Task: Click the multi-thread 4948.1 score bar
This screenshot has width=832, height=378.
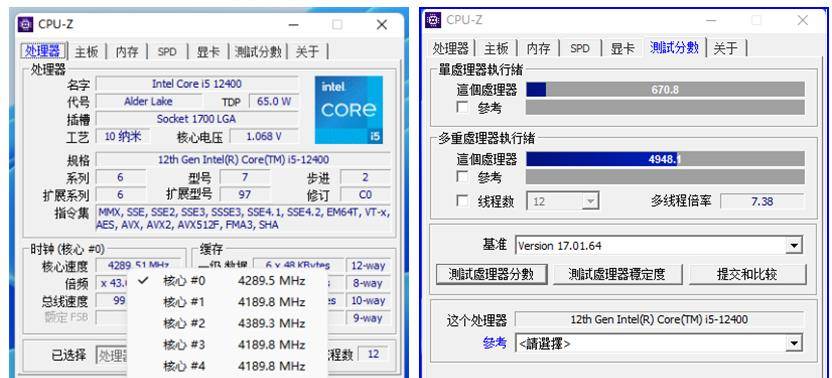Action: click(x=665, y=159)
